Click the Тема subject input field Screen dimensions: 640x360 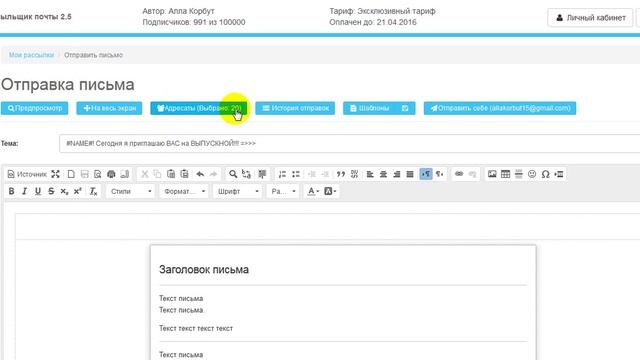tap(349, 143)
